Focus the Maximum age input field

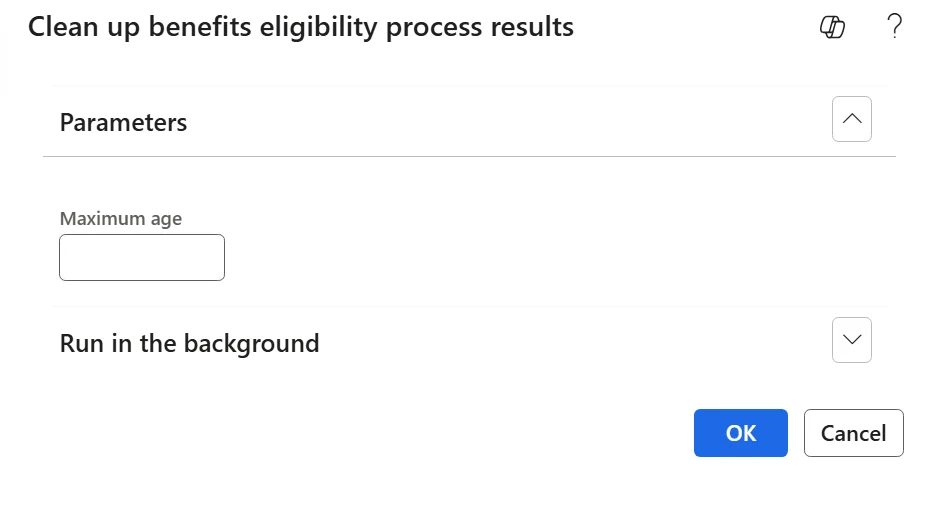142,257
